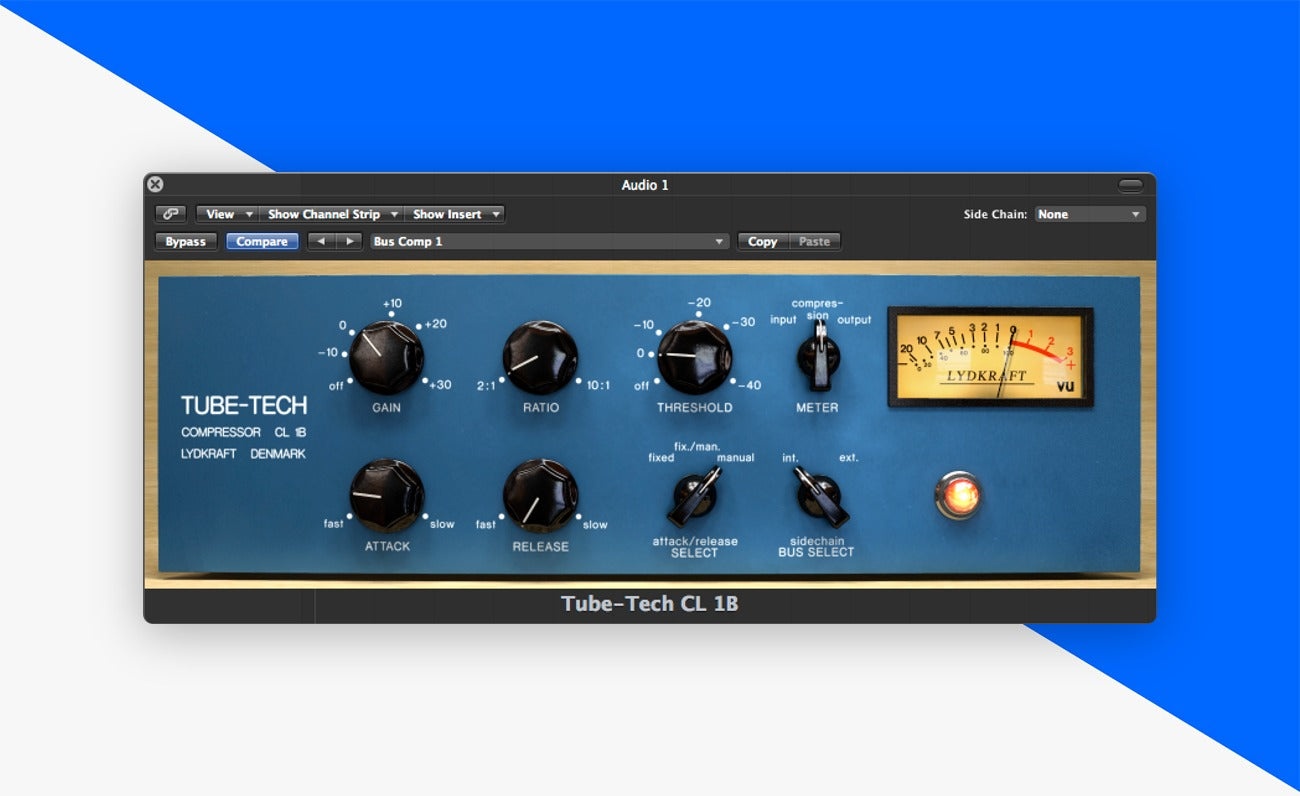Click the 2:1 label on RATIO dial
This screenshot has width=1300, height=796.
[x=487, y=385]
